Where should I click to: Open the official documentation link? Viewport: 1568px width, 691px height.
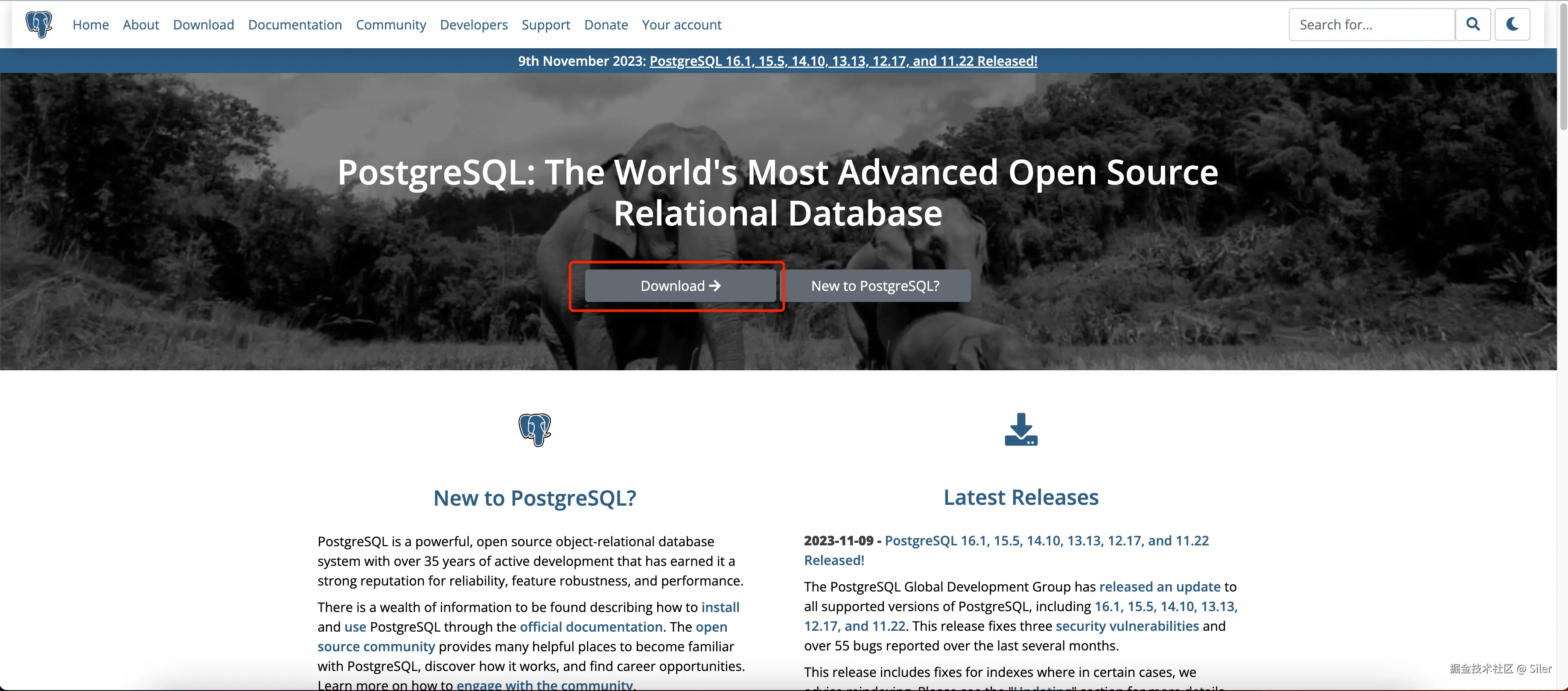point(590,627)
